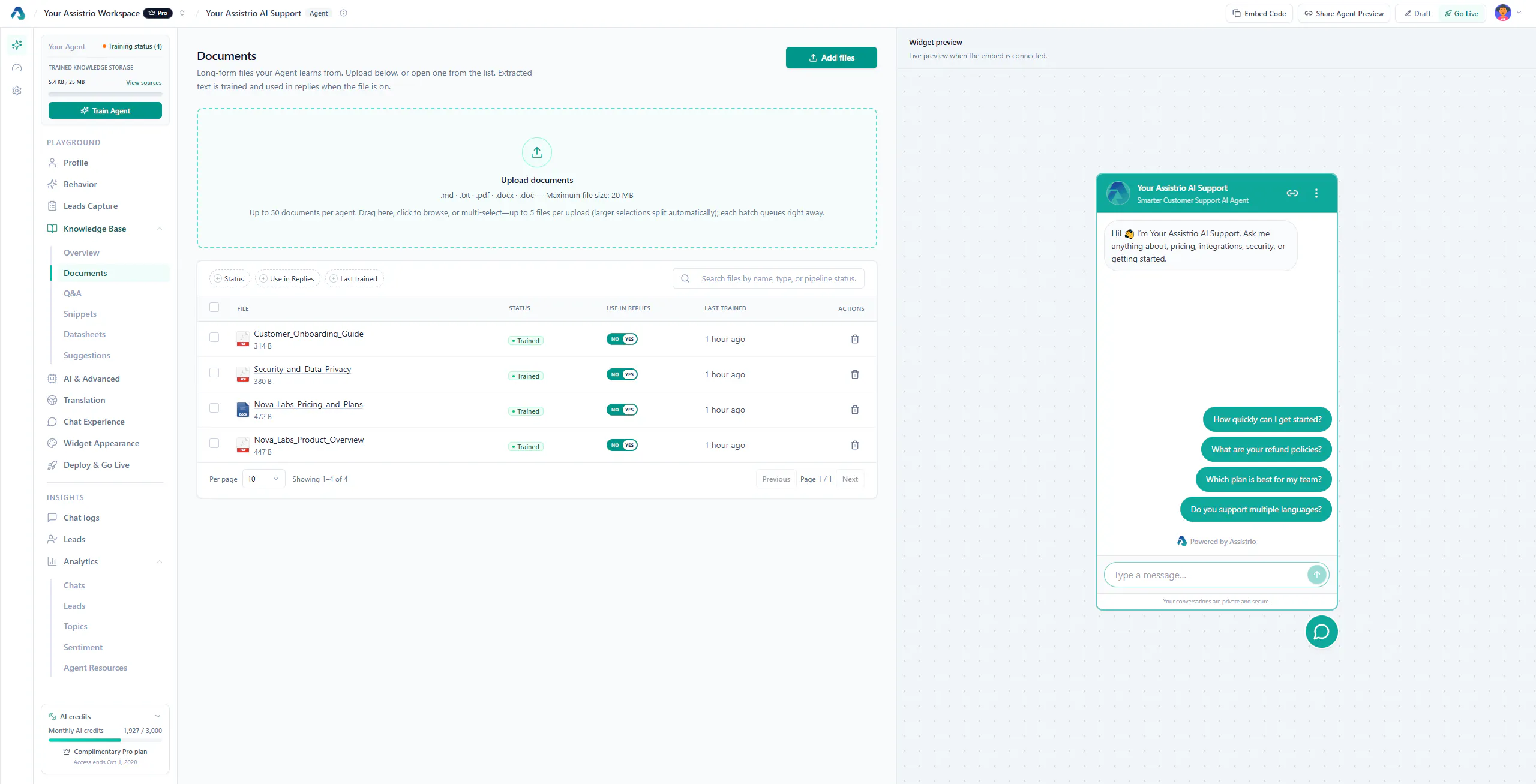Collapse the Knowledge Base section
Viewport: 1536px width, 784px height.
coord(160,229)
